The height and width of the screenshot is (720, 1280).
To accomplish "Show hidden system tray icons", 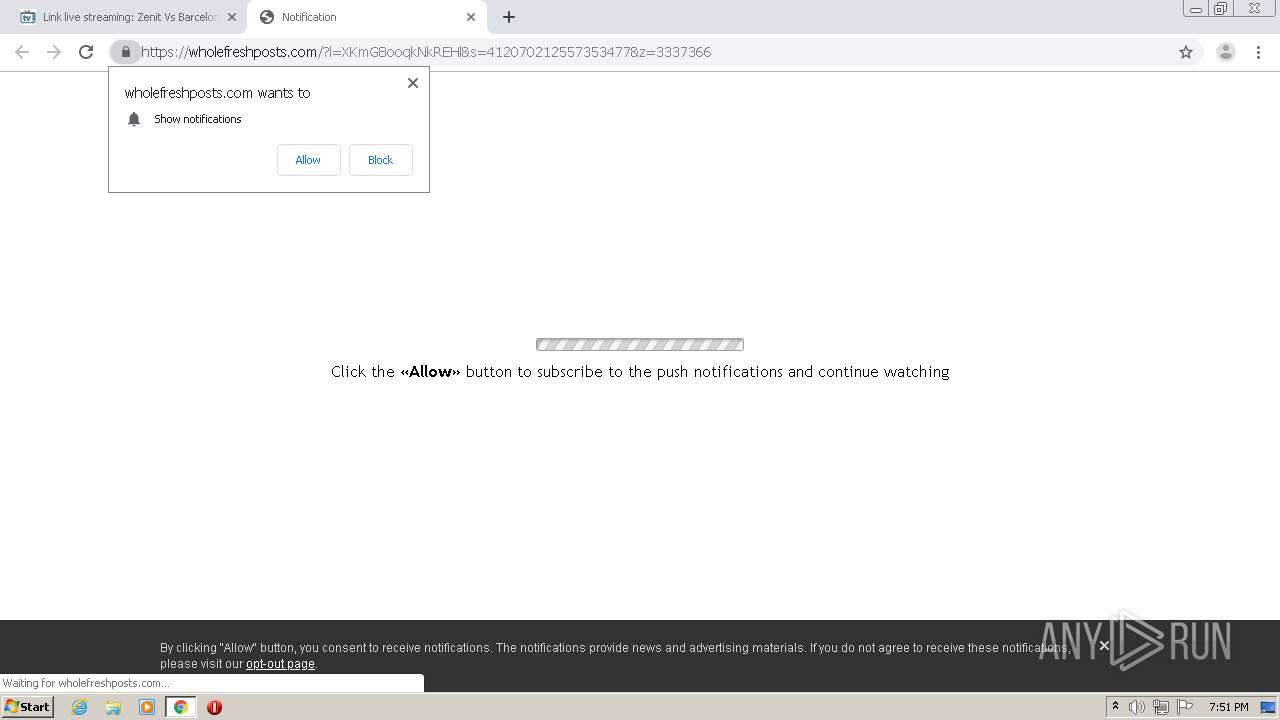I will [x=1115, y=707].
